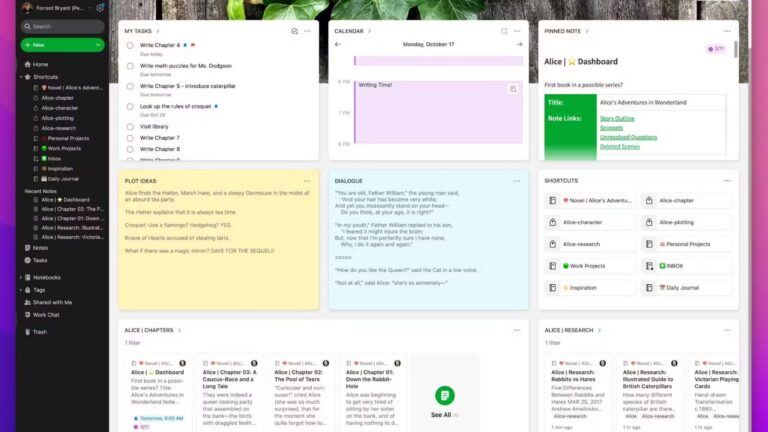Expand Pinned Note header arrow

pyautogui.click(x=587, y=31)
